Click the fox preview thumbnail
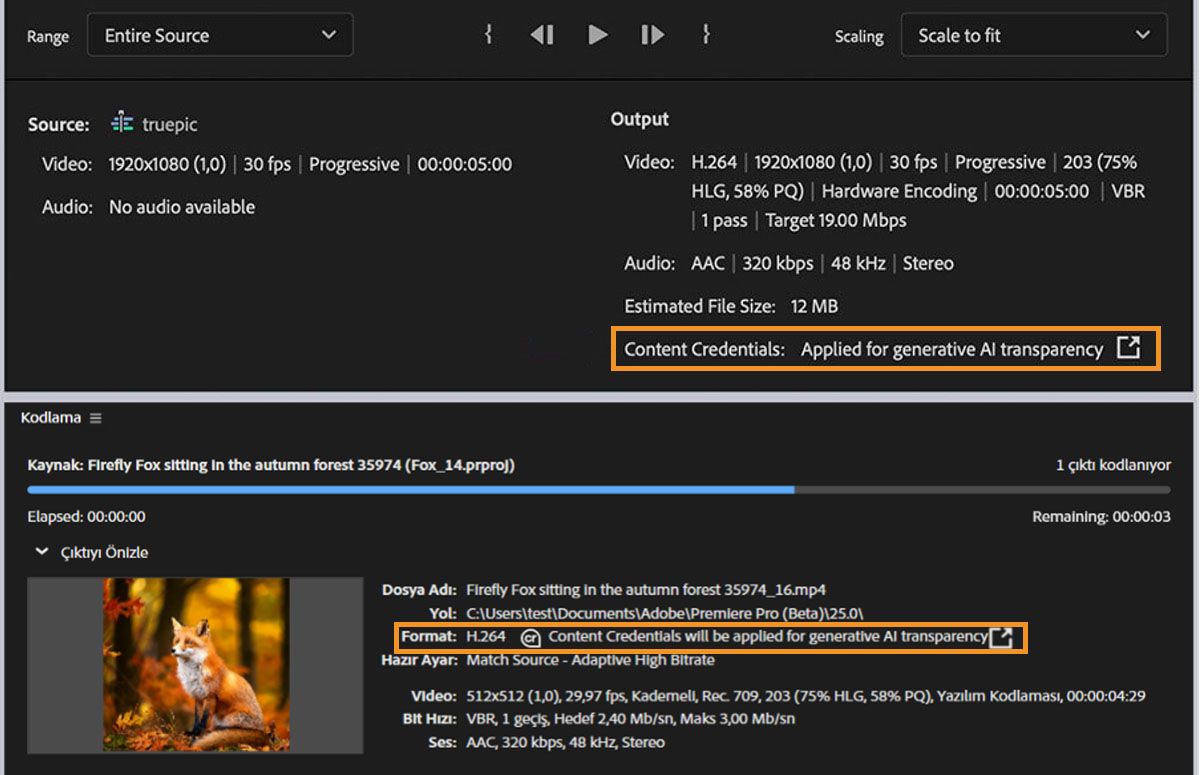The image size is (1200, 775). pos(196,664)
